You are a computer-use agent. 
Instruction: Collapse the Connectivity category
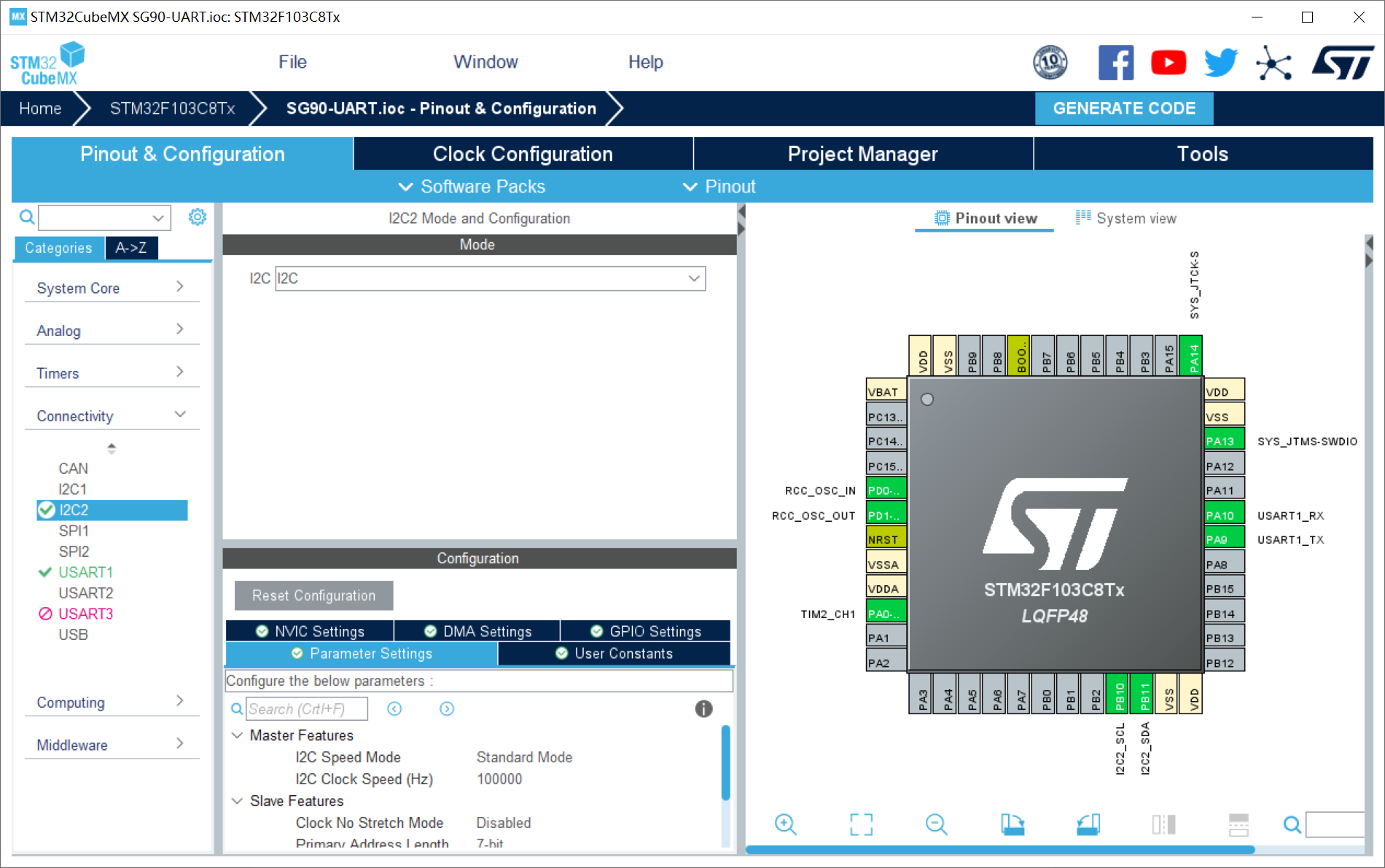pyautogui.click(x=112, y=415)
